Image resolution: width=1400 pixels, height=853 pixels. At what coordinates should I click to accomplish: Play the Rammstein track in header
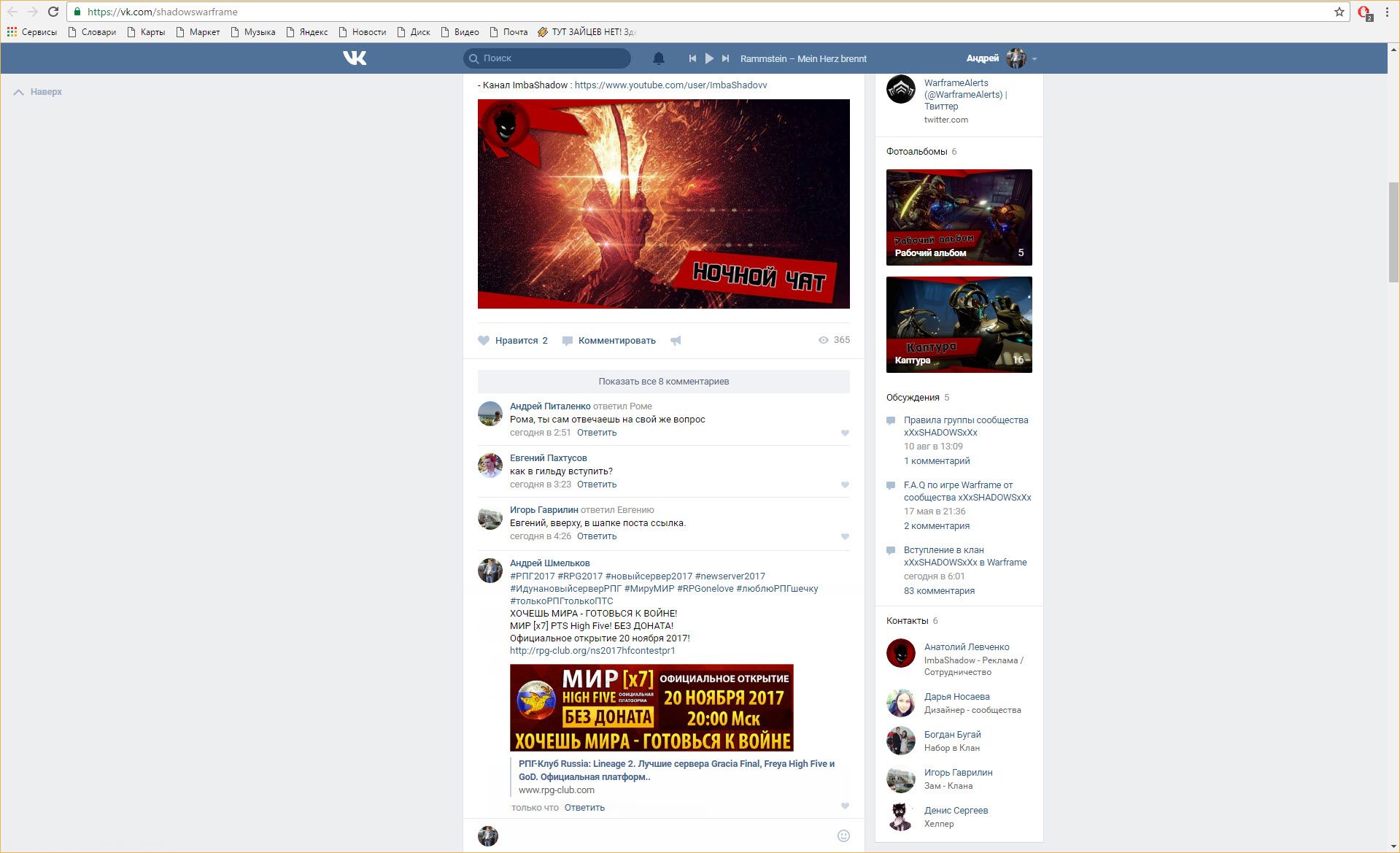click(x=709, y=58)
